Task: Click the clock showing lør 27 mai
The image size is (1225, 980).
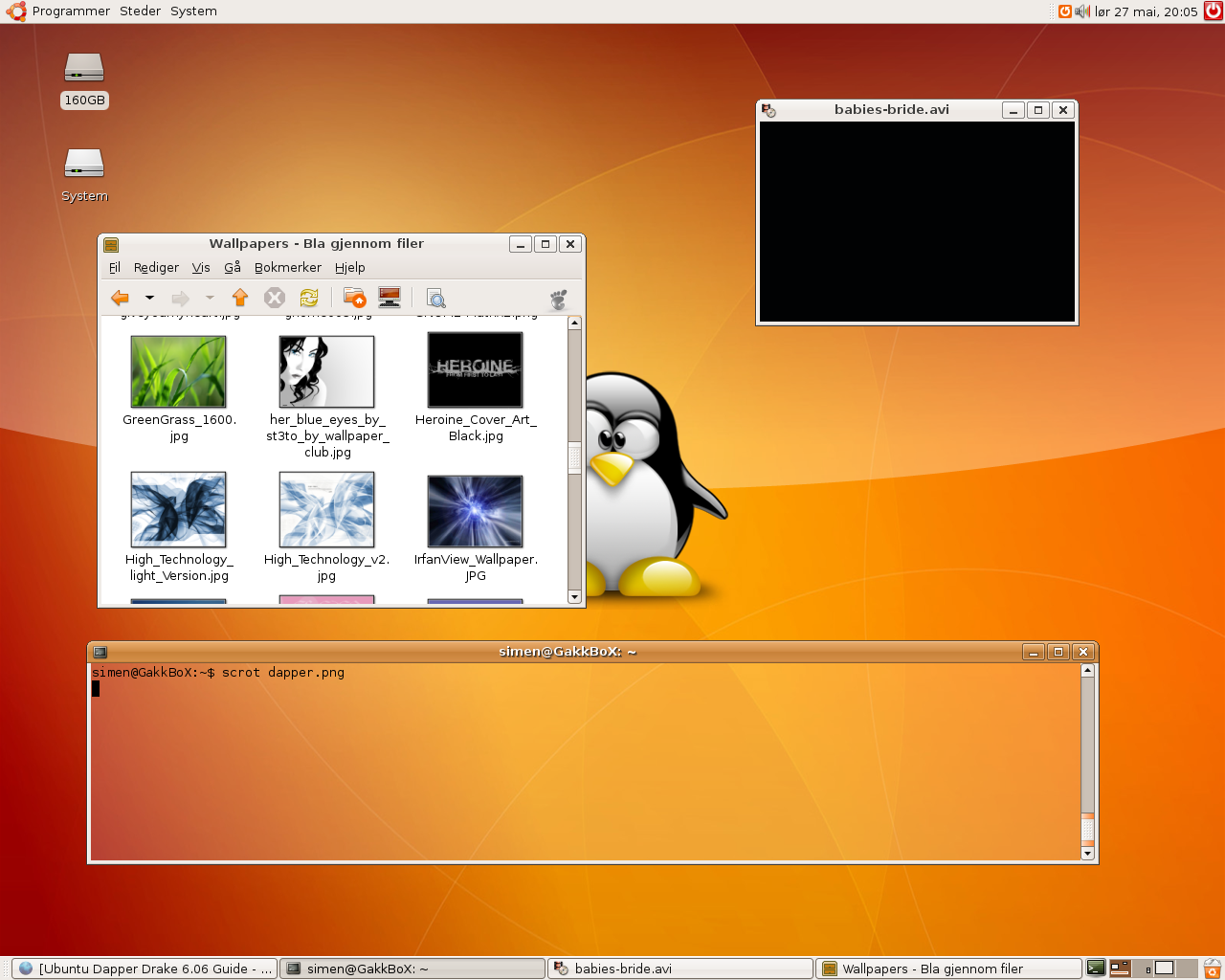Action: [x=1147, y=11]
